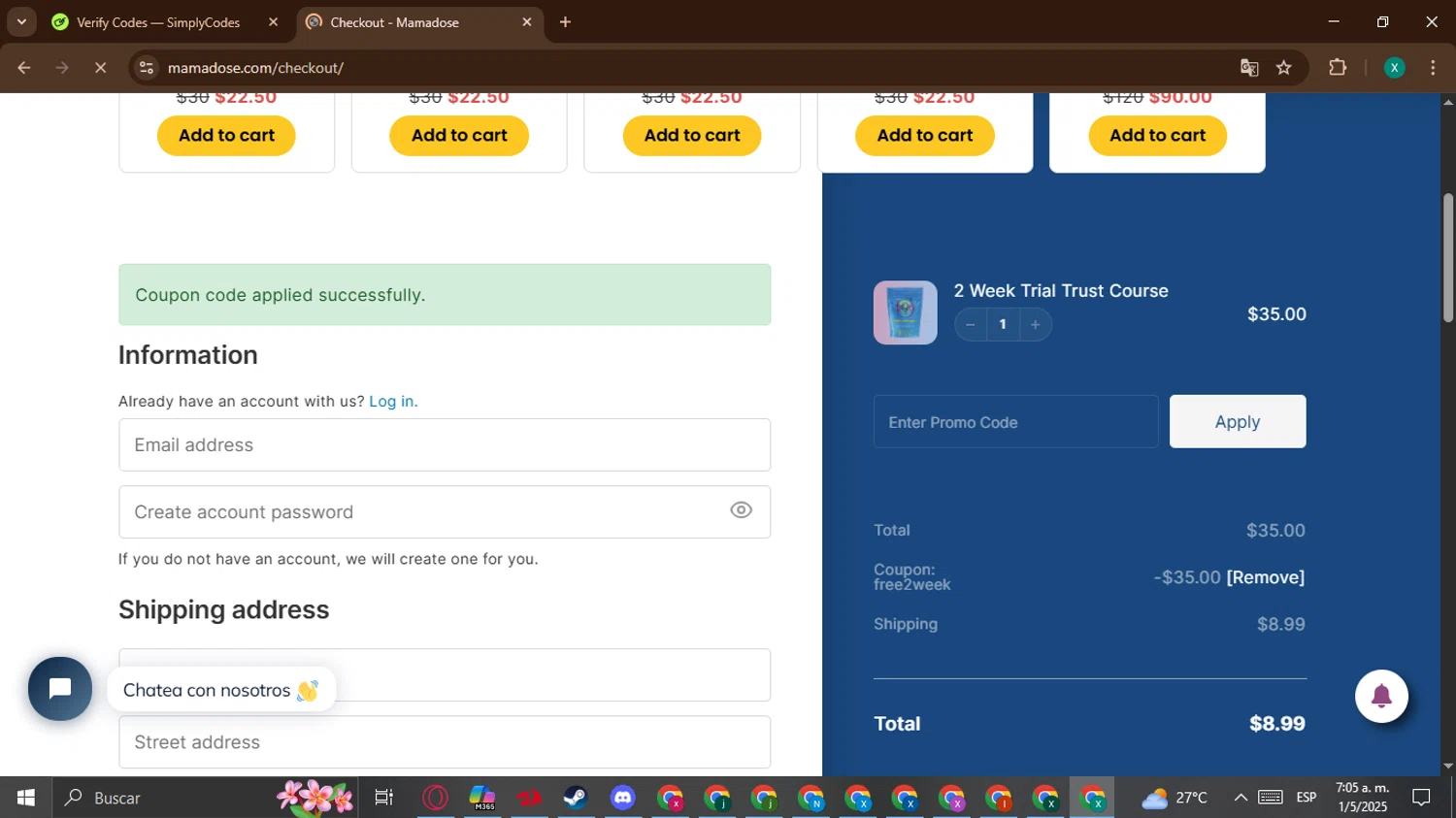Focus the Enter Promo Code field
Screen dimensions: 1456x818
(1015, 421)
